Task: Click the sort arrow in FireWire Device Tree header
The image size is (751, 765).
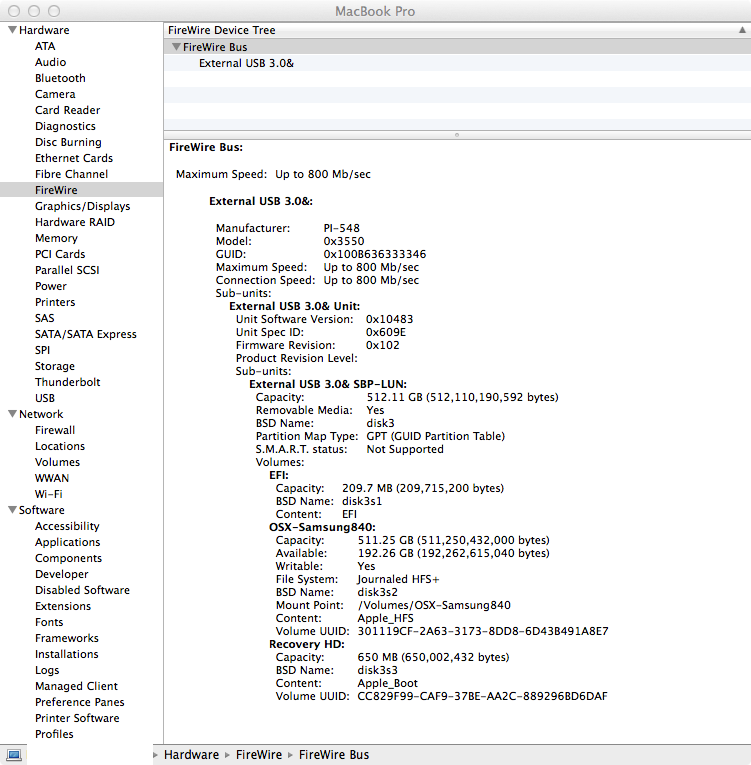Action: pos(742,30)
